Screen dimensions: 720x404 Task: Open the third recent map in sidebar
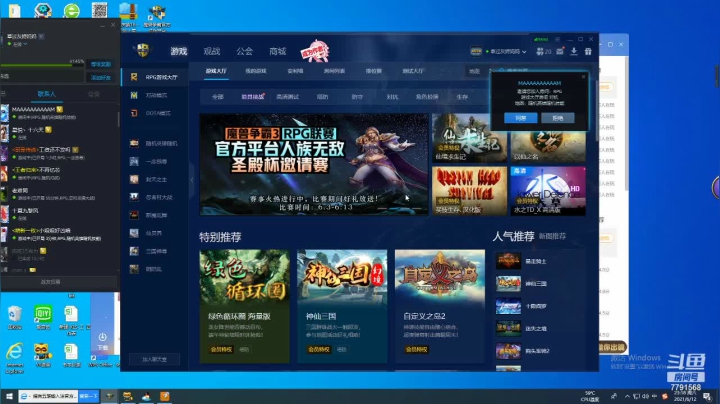[x=155, y=180]
